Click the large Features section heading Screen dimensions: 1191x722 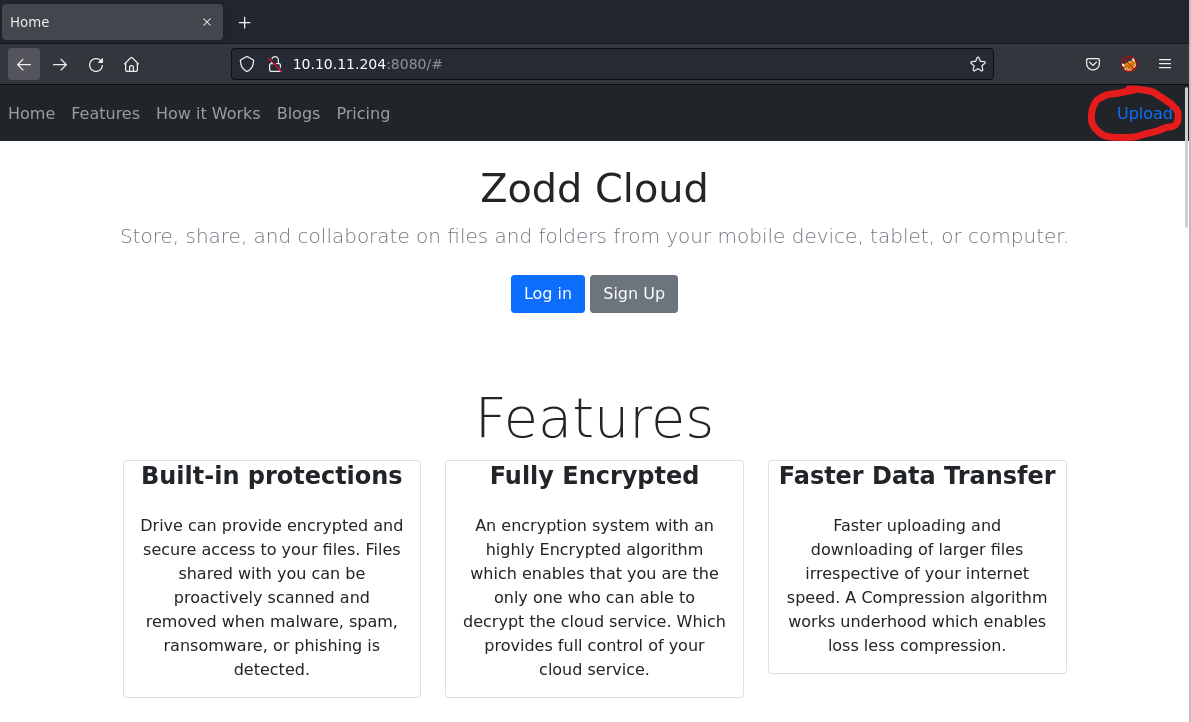[594, 418]
